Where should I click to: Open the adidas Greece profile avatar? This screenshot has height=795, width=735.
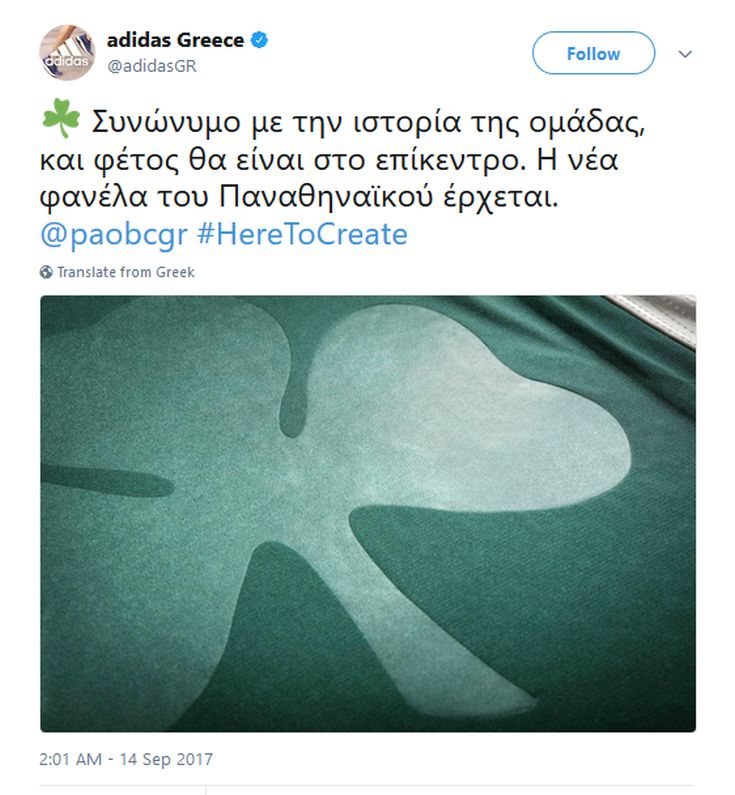[67, 52]
